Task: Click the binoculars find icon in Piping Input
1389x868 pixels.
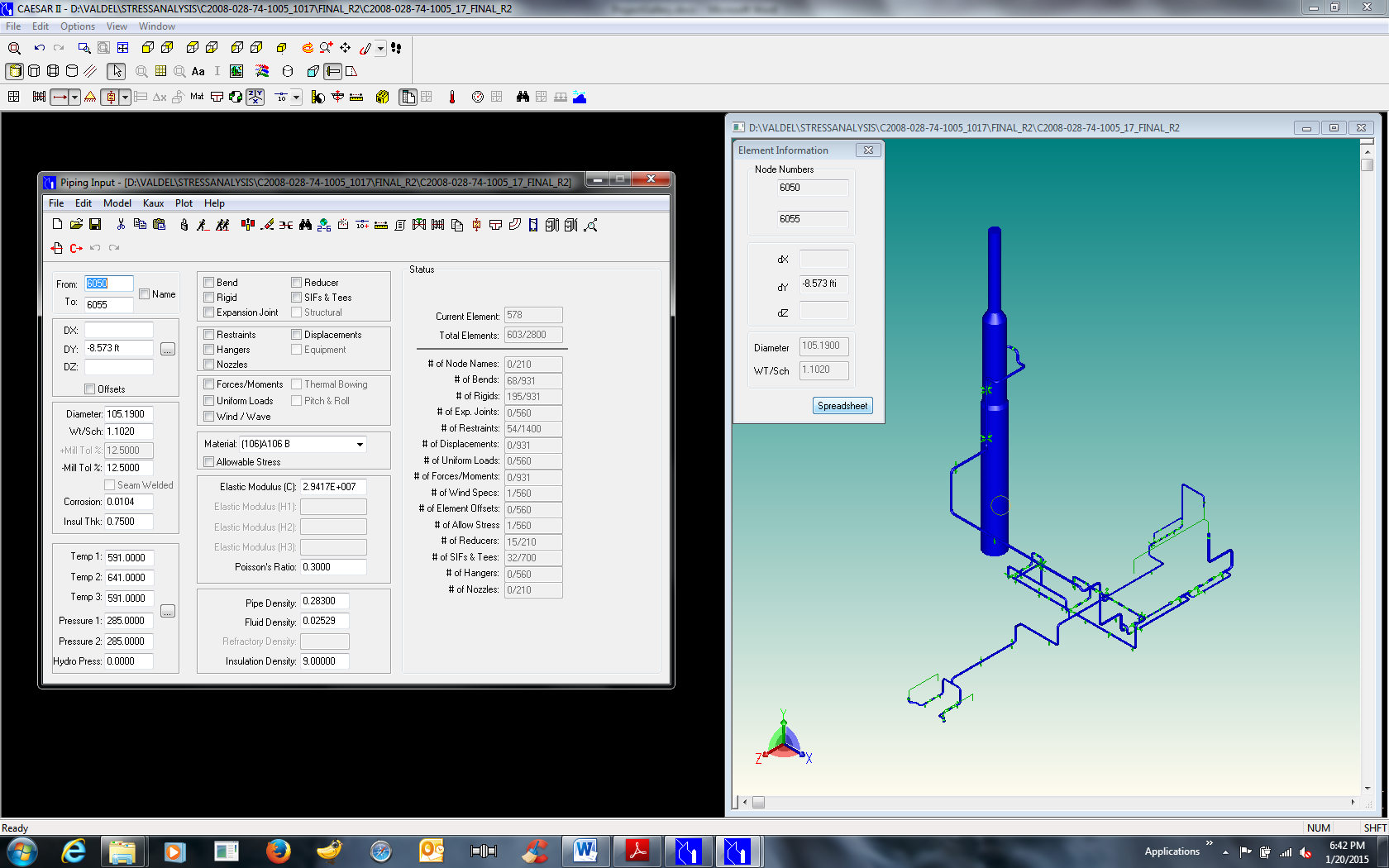Action: pyautogui.click(x=305, y=224)
